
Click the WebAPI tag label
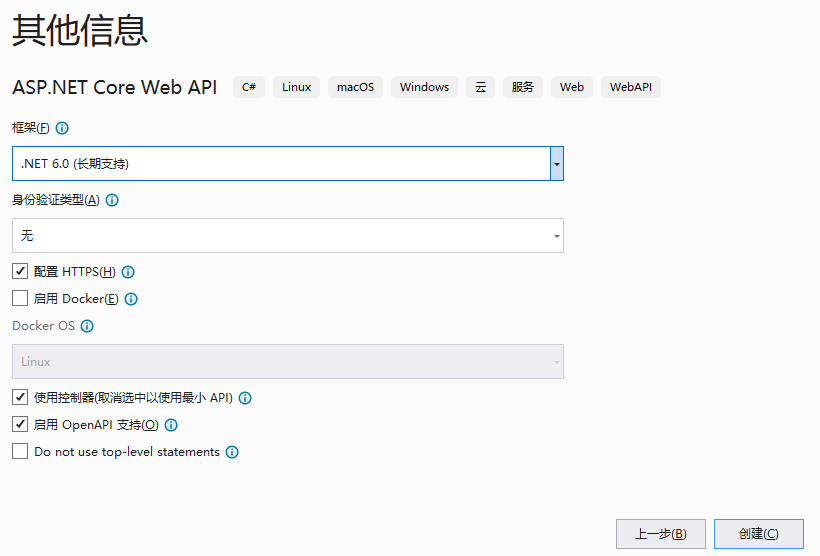pyautogui.click(x=630, y=87)
